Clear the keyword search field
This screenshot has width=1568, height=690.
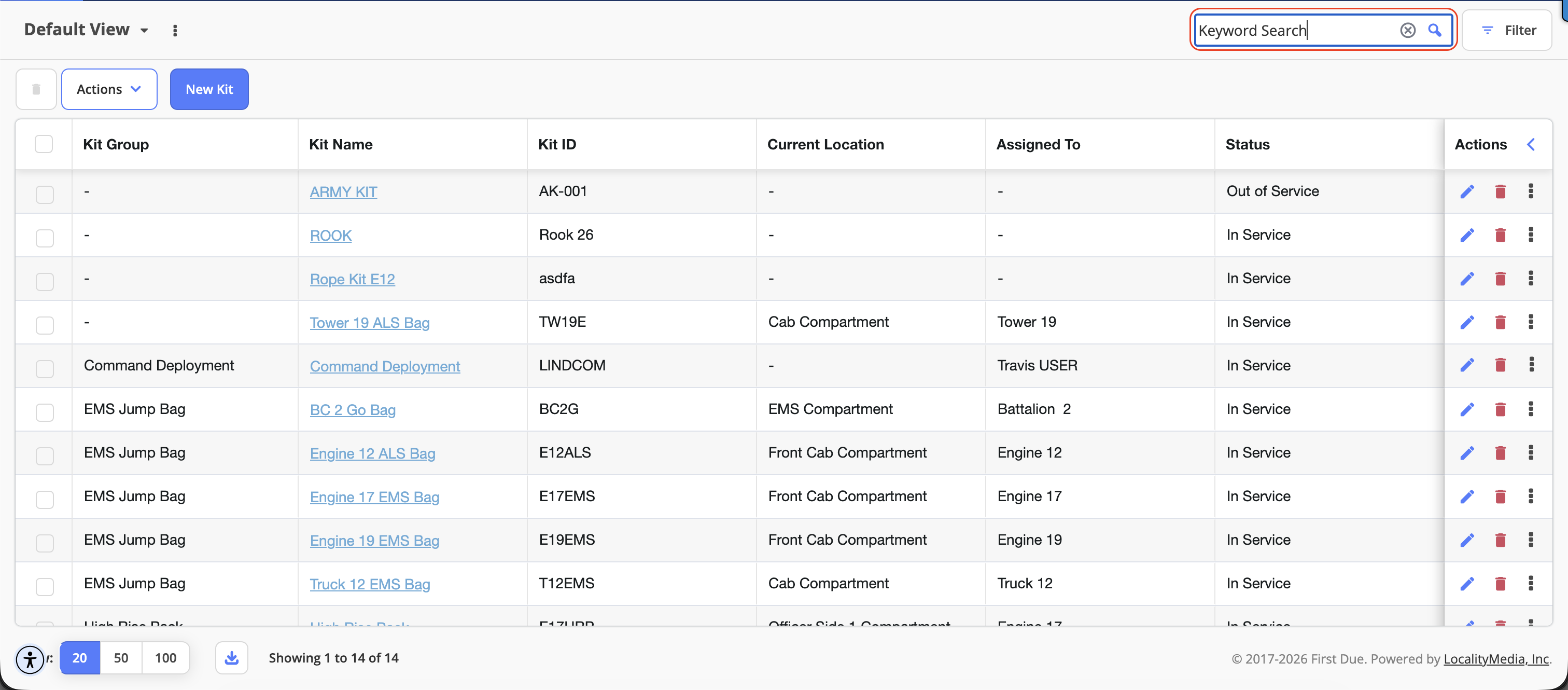1407,31
